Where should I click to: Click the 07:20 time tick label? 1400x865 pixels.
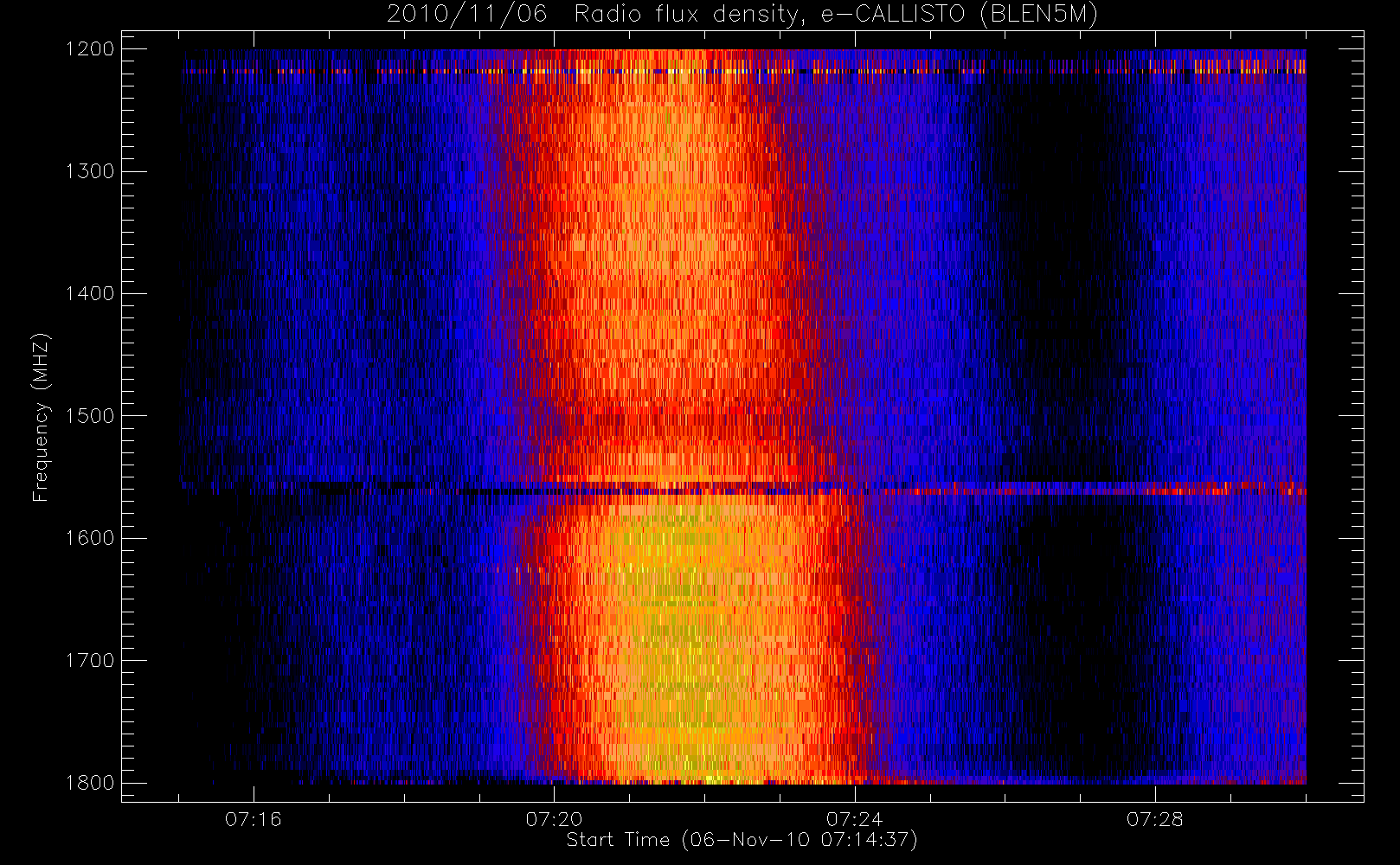click(x=554, y=818)
